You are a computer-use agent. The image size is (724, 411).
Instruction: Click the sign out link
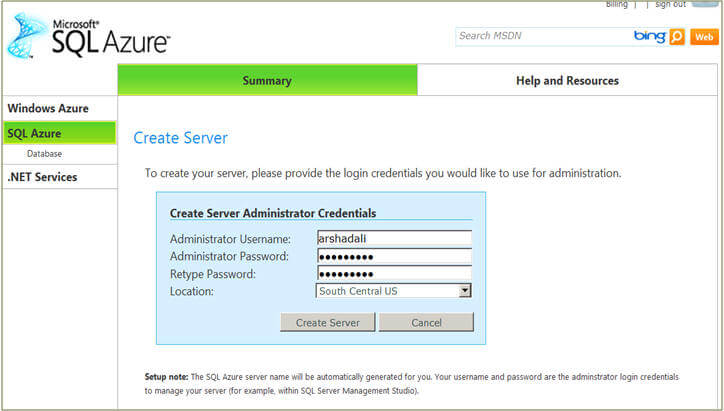tap(670, 4)
